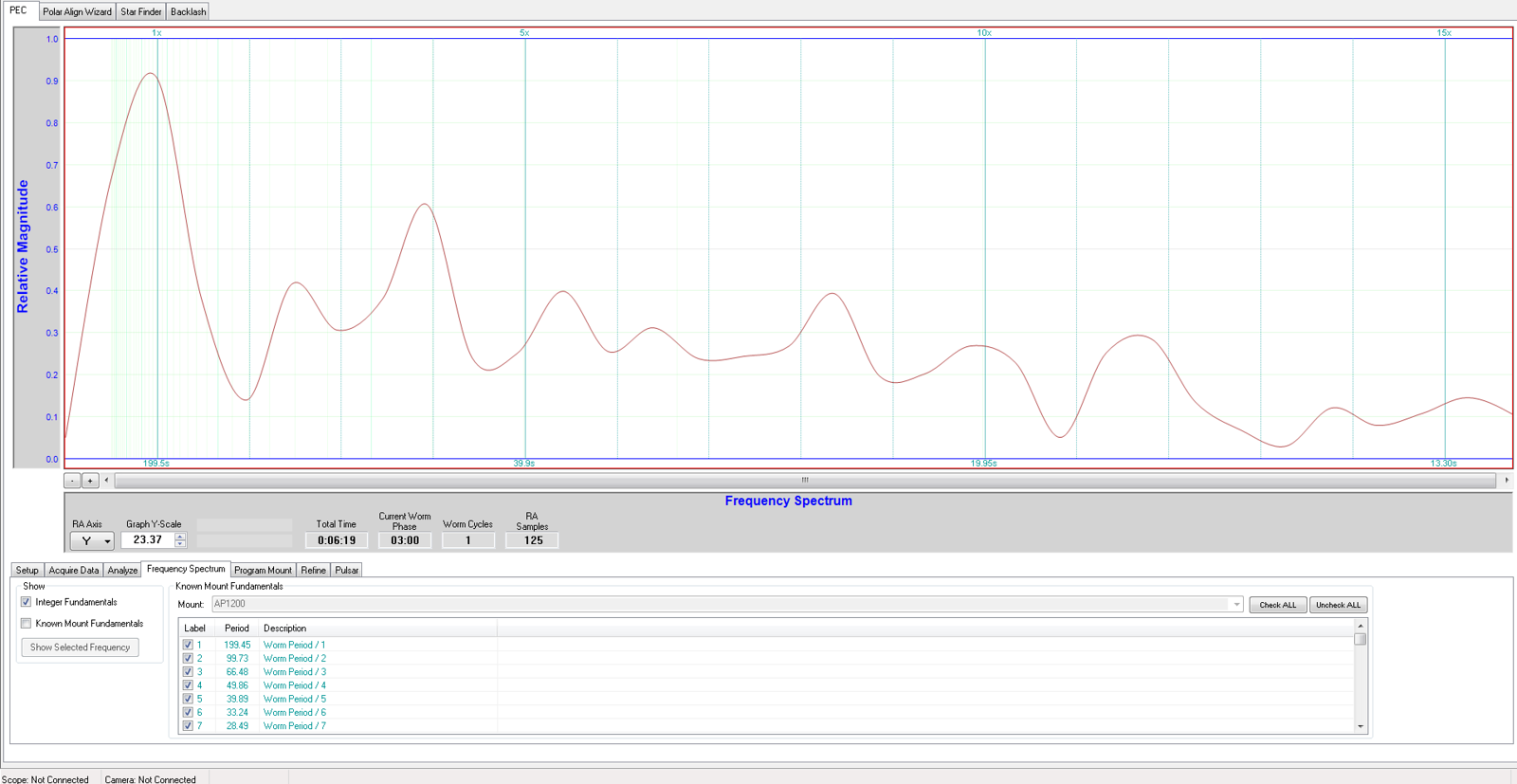This screenshot has width=1517, height=784.
Task: Click the Check ALL button
Action: tap(1278, 605)
